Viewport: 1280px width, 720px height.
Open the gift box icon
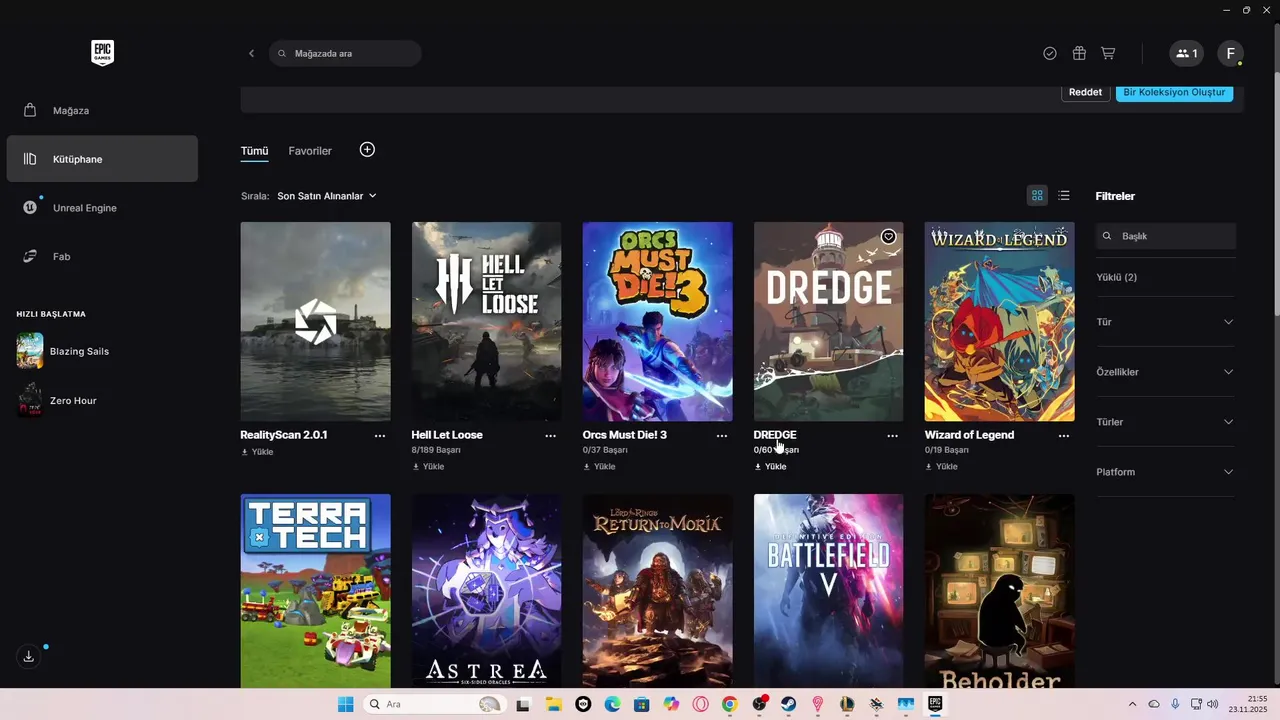(1079, 53)
